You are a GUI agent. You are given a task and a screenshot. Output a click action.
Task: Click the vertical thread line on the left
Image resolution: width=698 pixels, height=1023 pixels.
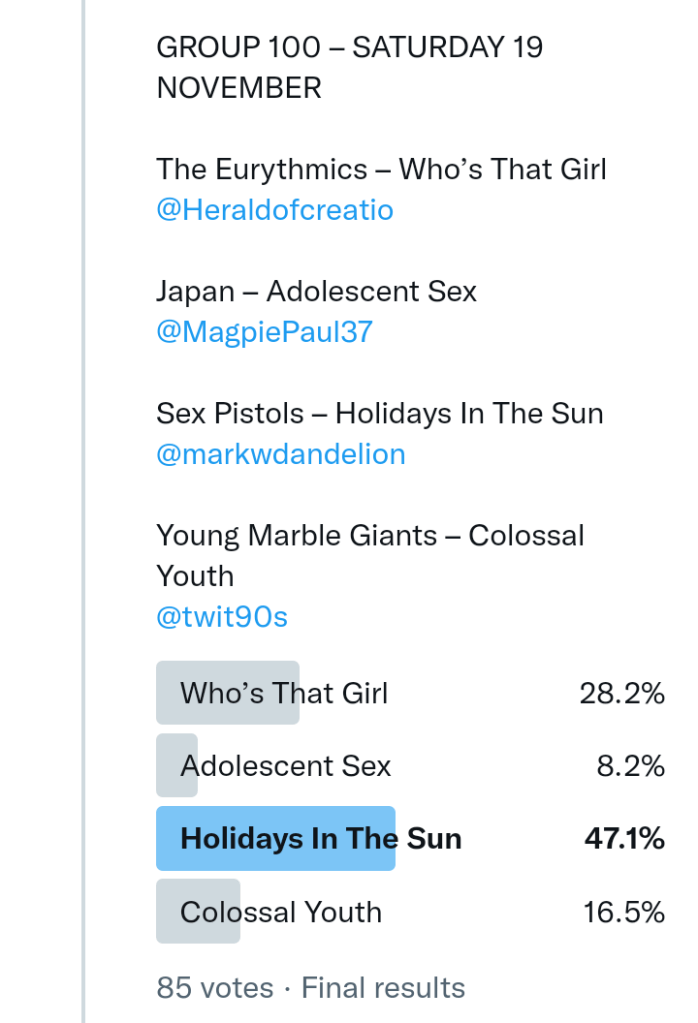(84, 500)
